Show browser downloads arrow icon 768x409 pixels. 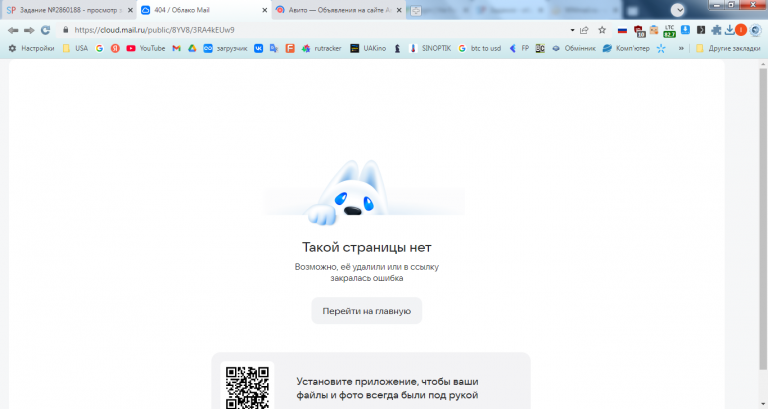729,30
